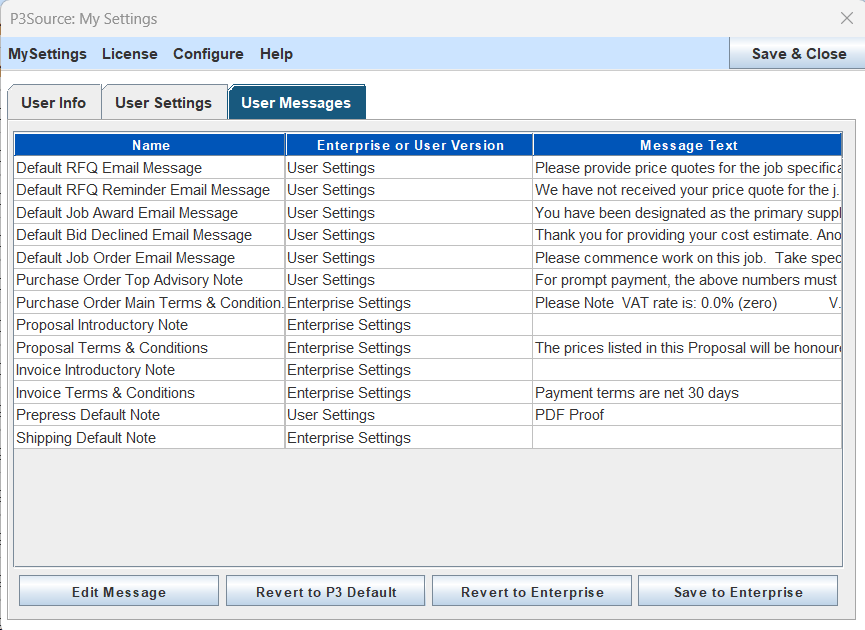
Task: Click Save to Enterprise
Action: pos(737,590)
